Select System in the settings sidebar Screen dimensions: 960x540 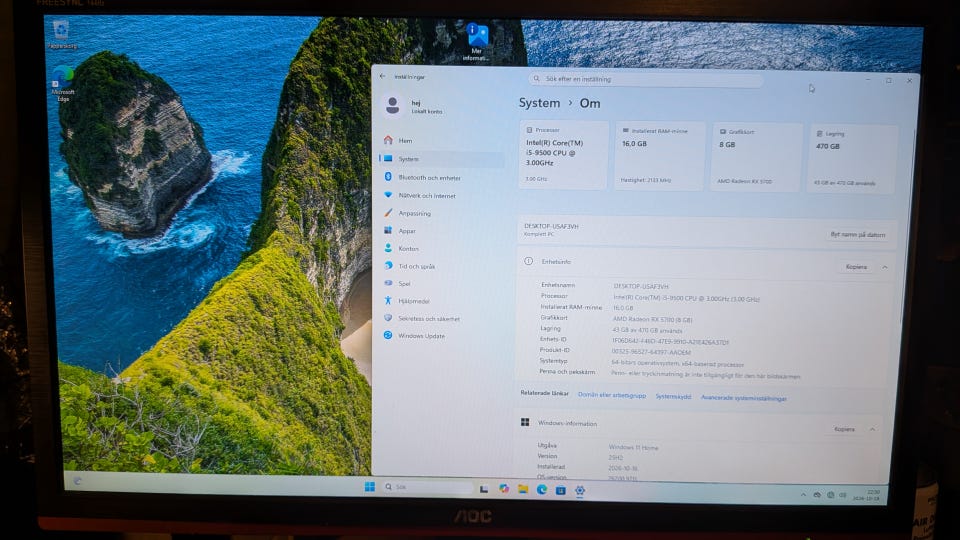[441, 159]
